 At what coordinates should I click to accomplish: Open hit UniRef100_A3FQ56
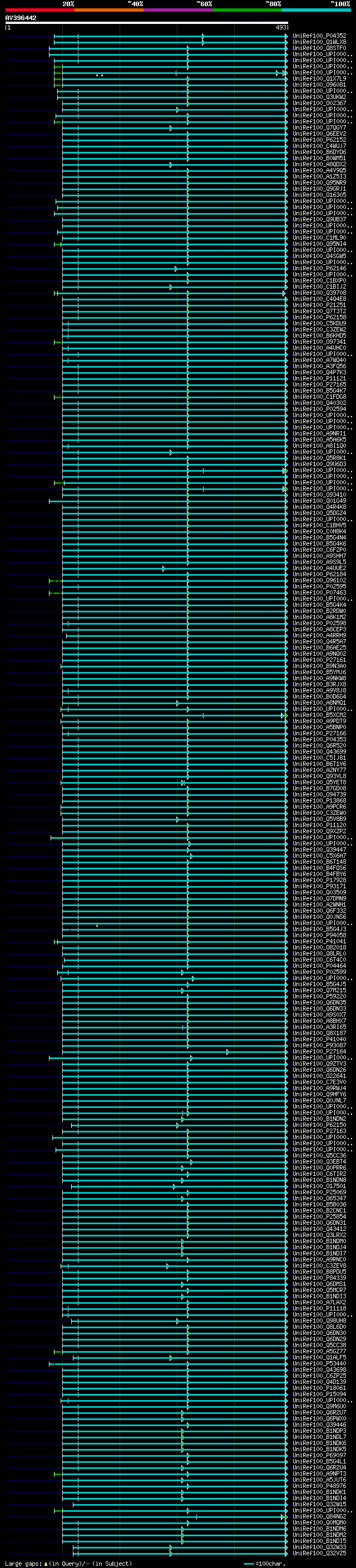[x=319, y=367]
